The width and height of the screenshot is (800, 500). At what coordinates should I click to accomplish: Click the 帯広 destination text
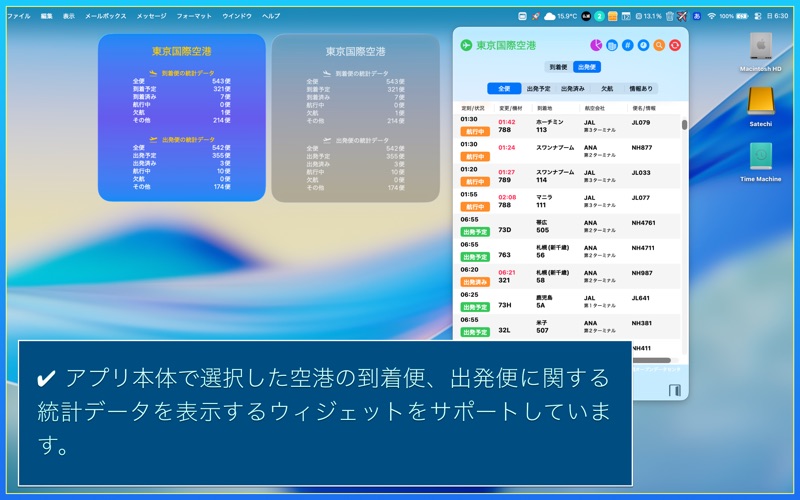(541, 222)
